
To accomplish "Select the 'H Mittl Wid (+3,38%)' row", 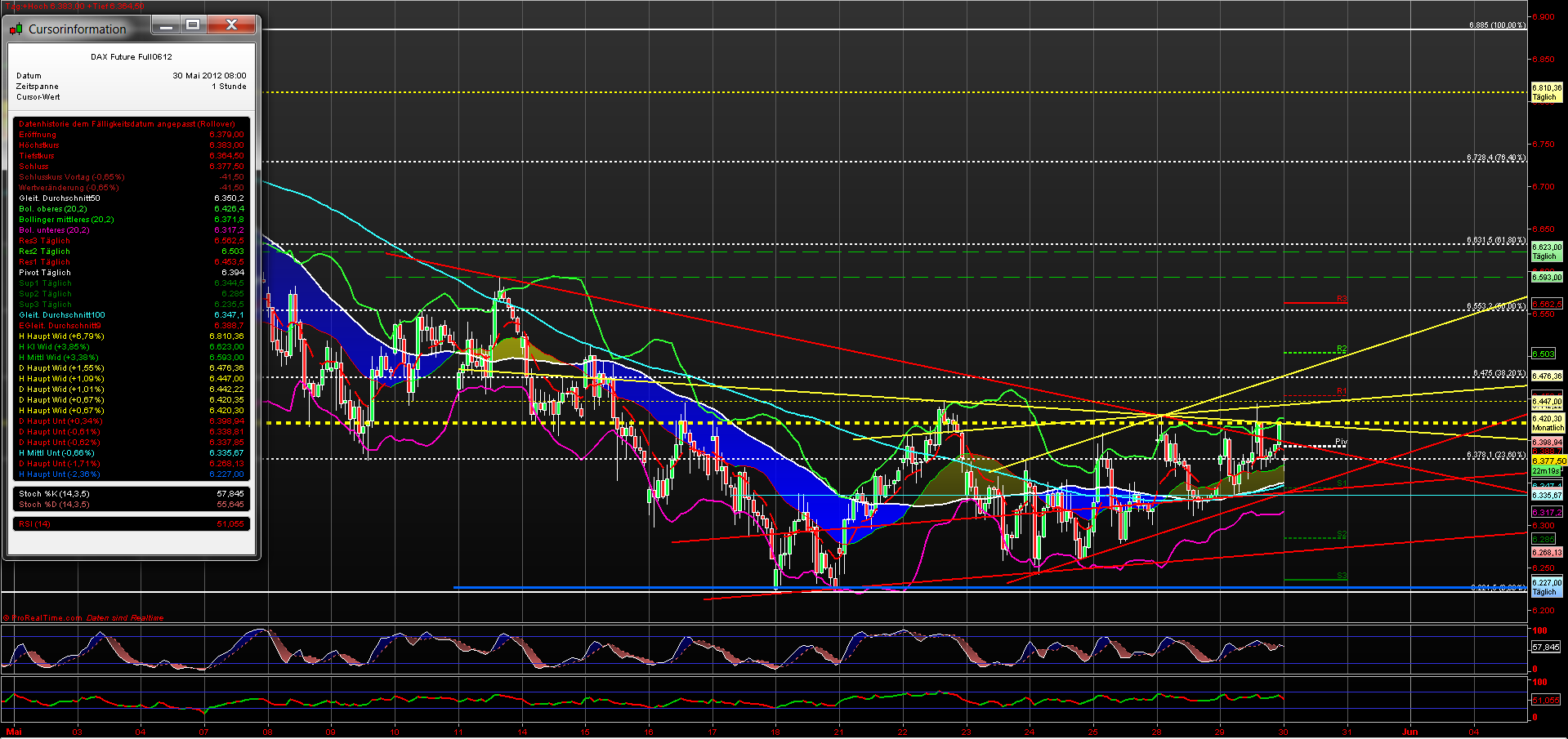I will tap(131, 358).
